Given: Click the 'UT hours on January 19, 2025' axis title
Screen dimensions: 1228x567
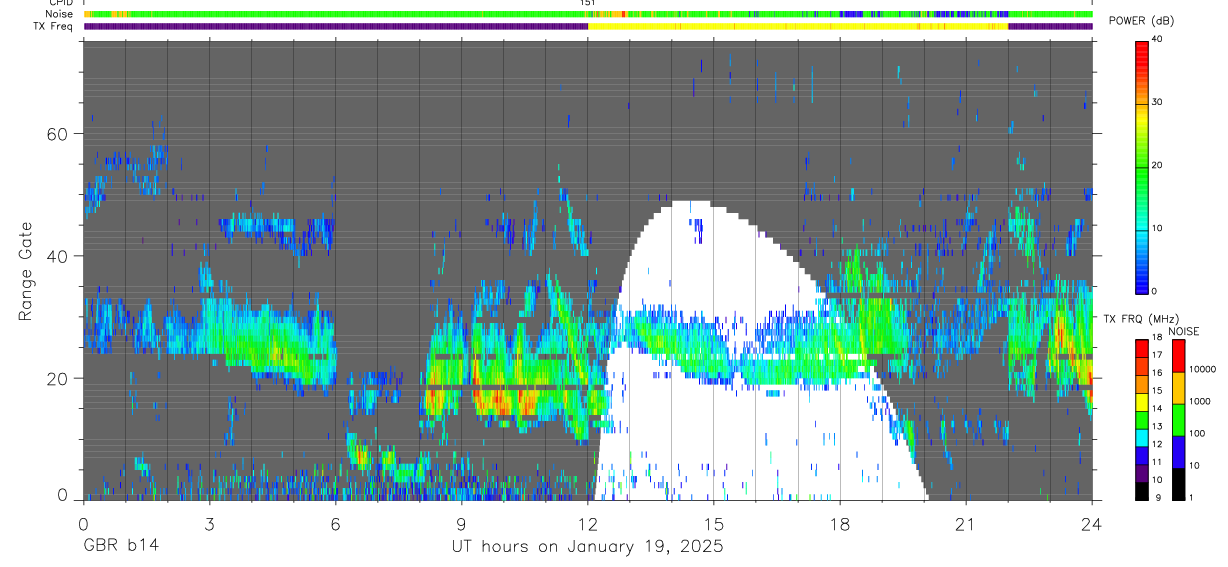Looking at the screenshot, I should [589, 547].
